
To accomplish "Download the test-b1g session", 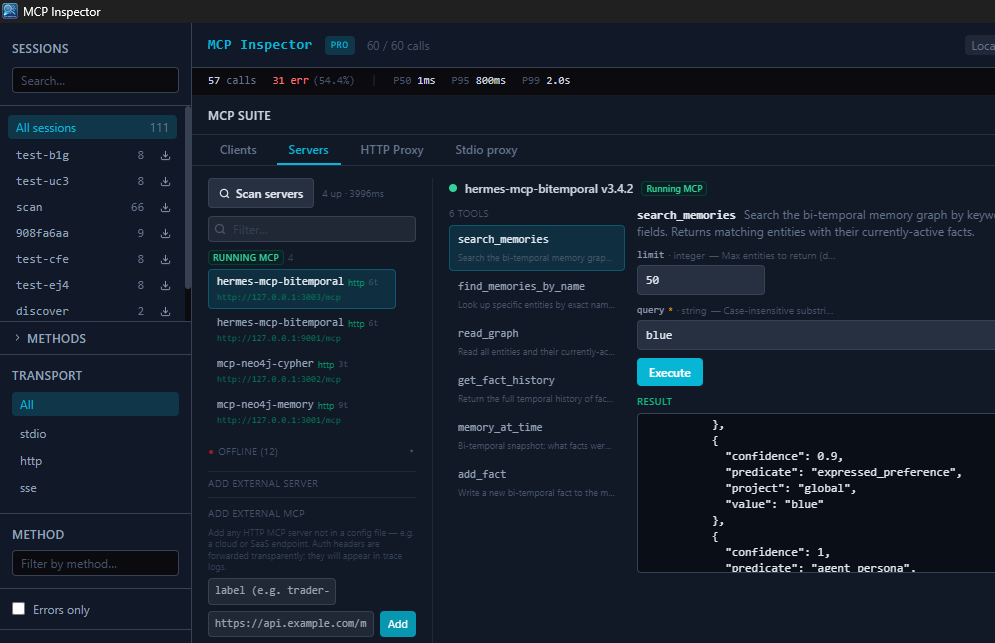I will [165, 156].
